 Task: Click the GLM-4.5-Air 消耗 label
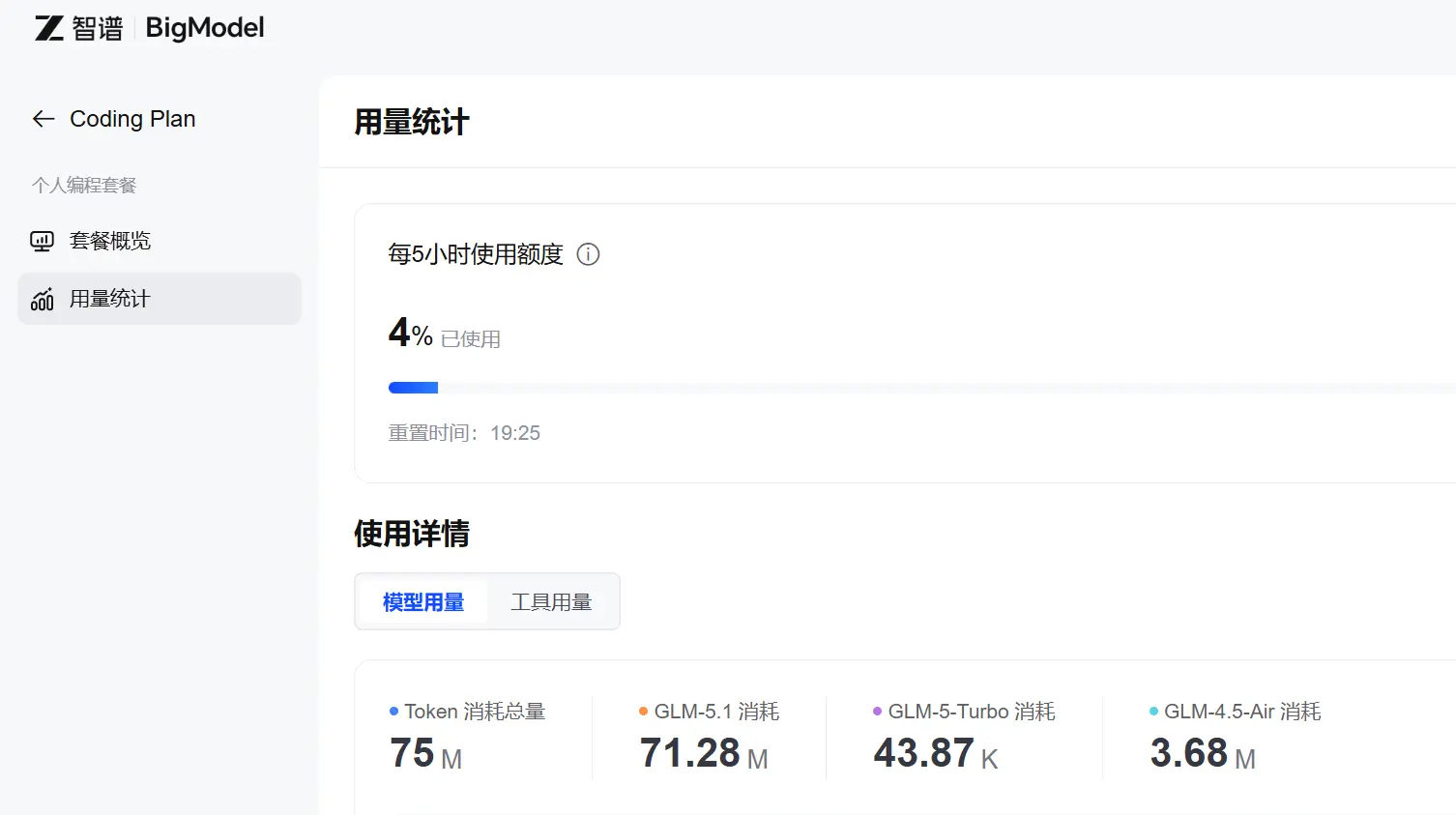coord(1242,712)
